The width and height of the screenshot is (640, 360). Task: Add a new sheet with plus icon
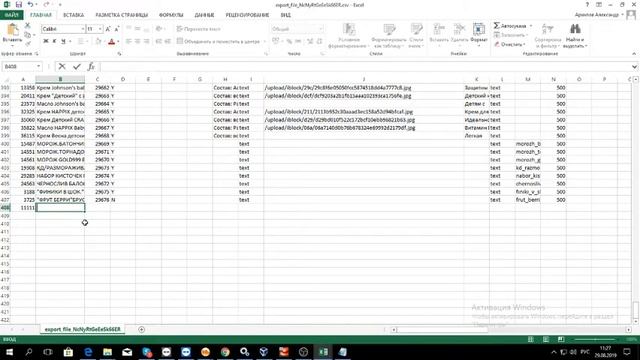tap(141, 329)
